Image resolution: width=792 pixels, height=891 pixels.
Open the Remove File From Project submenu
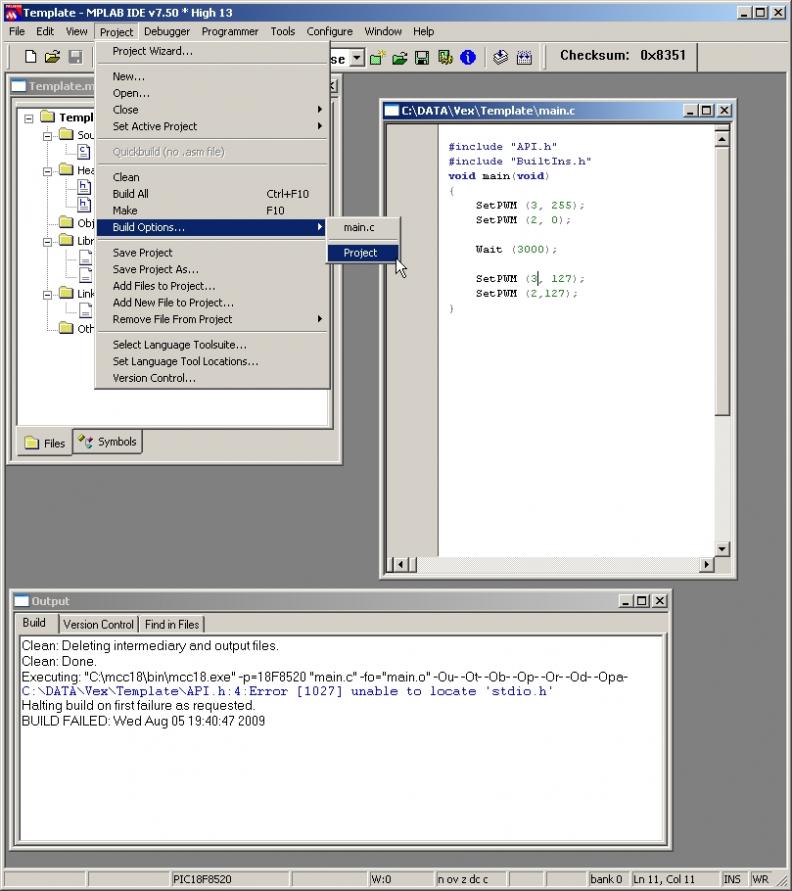[x=213, y=319]
